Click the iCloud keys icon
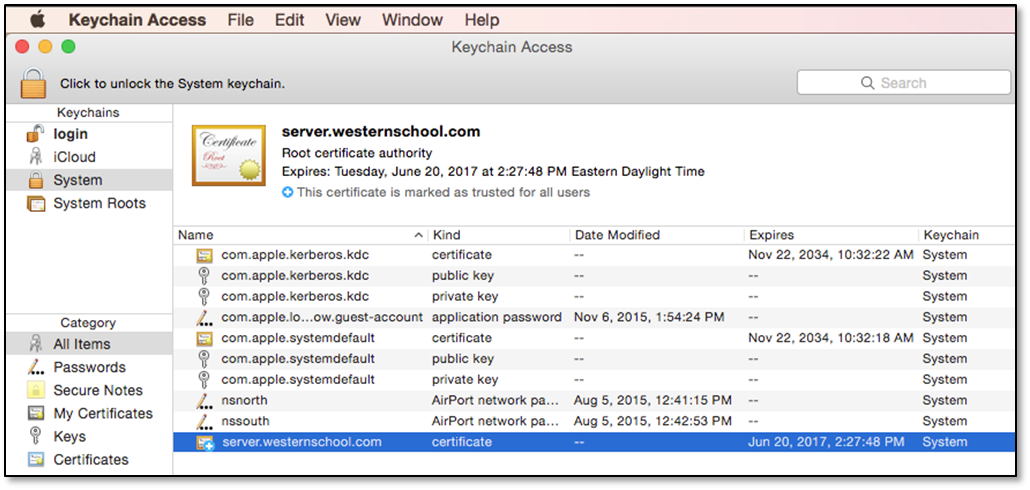Image resolution: width=1030 pixels, height=490 pixels. pyautogui.click(x=35, y=157)
